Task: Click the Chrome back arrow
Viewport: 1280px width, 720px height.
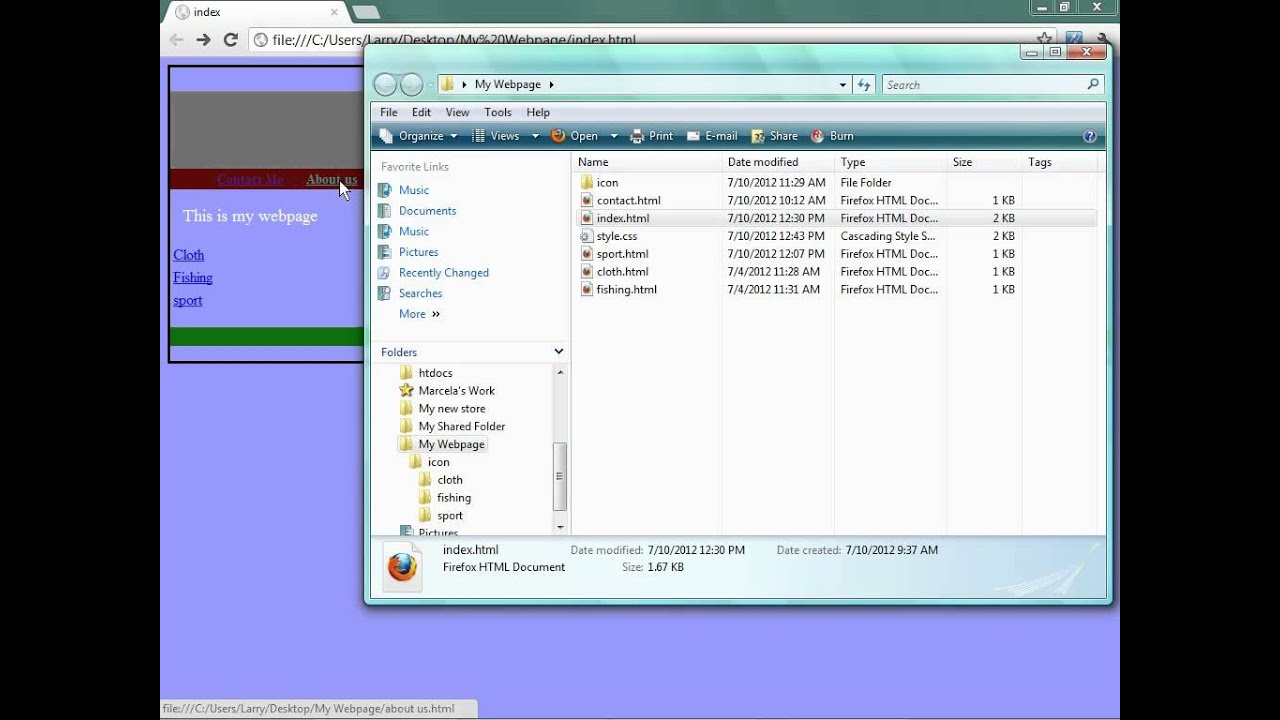Action: [x=176, y=40]
